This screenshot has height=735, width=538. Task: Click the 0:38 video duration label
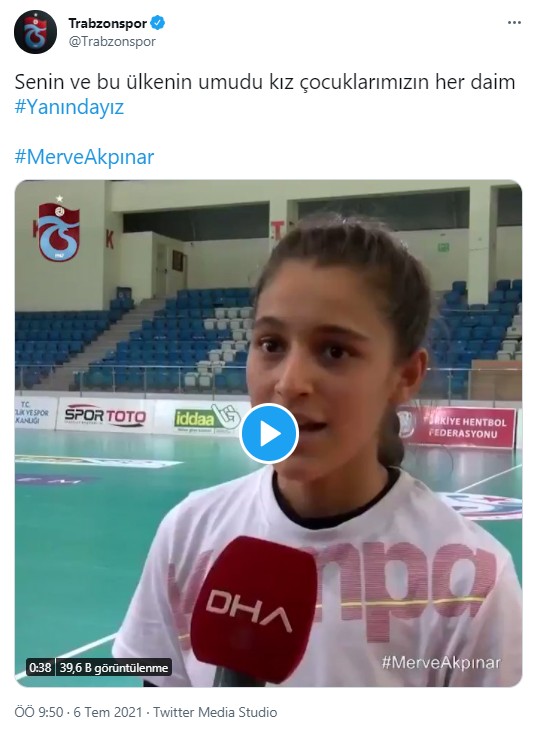click(x=40, y=667)
